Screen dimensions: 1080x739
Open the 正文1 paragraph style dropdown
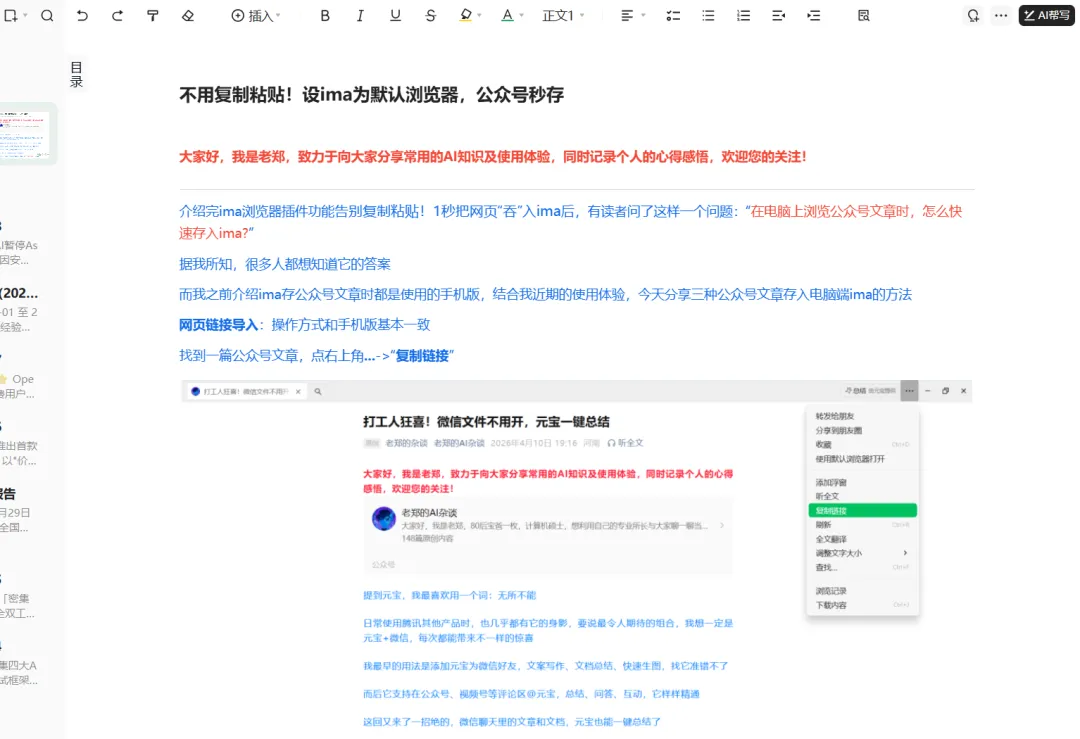563,15
